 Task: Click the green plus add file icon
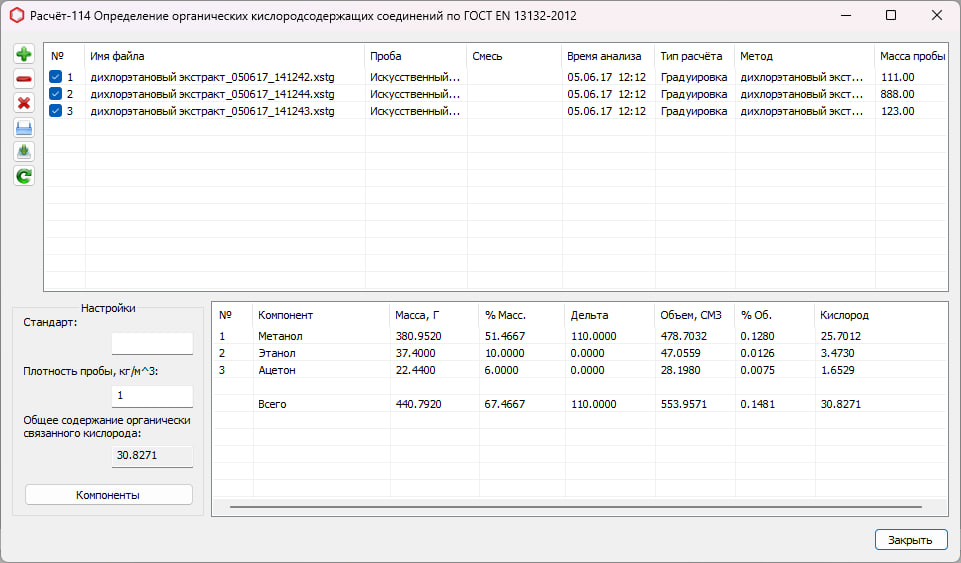tap(24, 54)
